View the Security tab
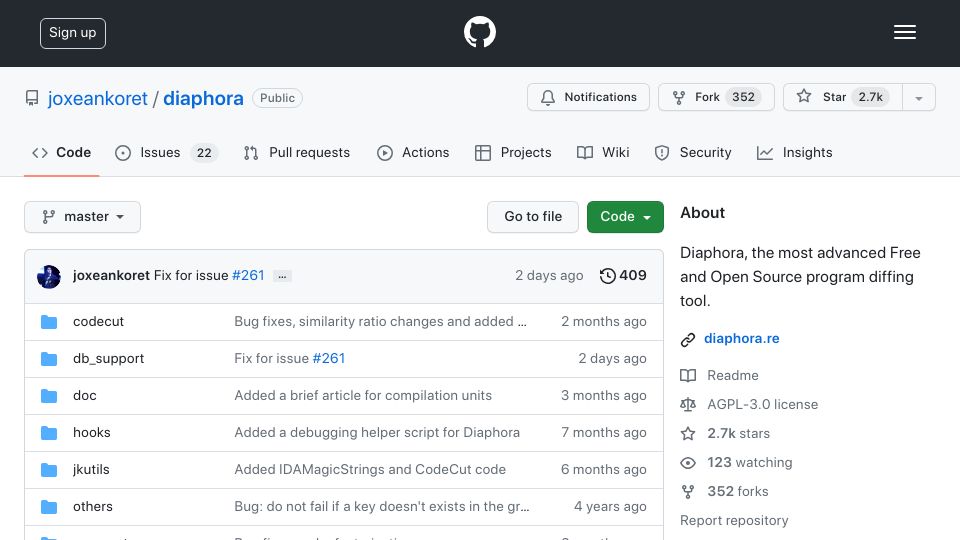Viewport: 960px width, 540px height. click(693, 152)
